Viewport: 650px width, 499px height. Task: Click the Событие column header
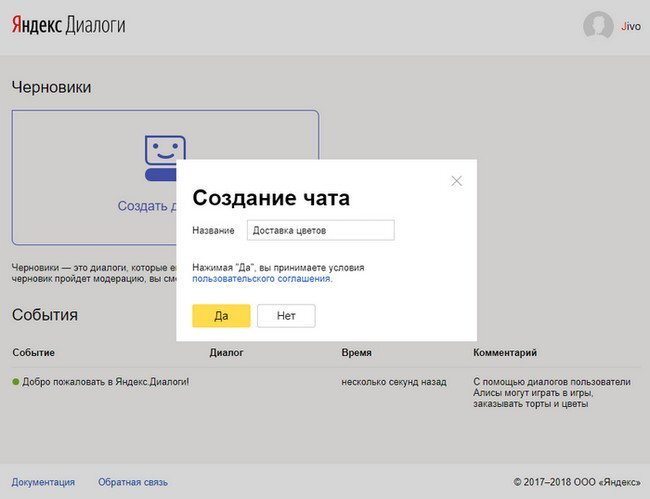tap(34, 353)
